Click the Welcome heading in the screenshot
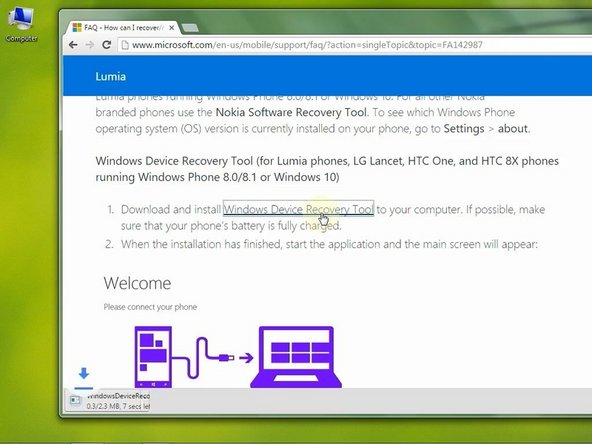This screenshot has height=444, width=592. pyautogui.click(x=137, y=283)
